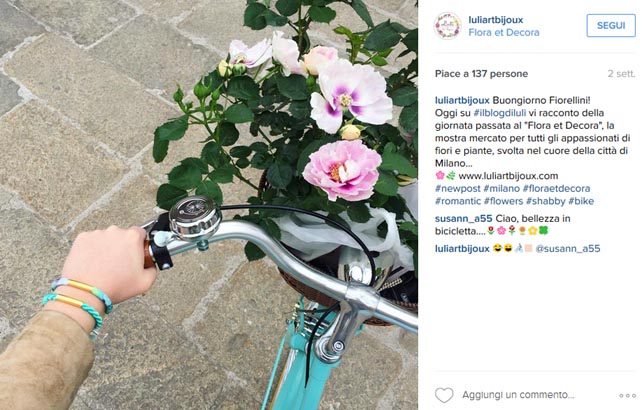Click the @susann_a55 mention in reply
This screenshot has height=410, width=642.
click(x=567, y=249)
